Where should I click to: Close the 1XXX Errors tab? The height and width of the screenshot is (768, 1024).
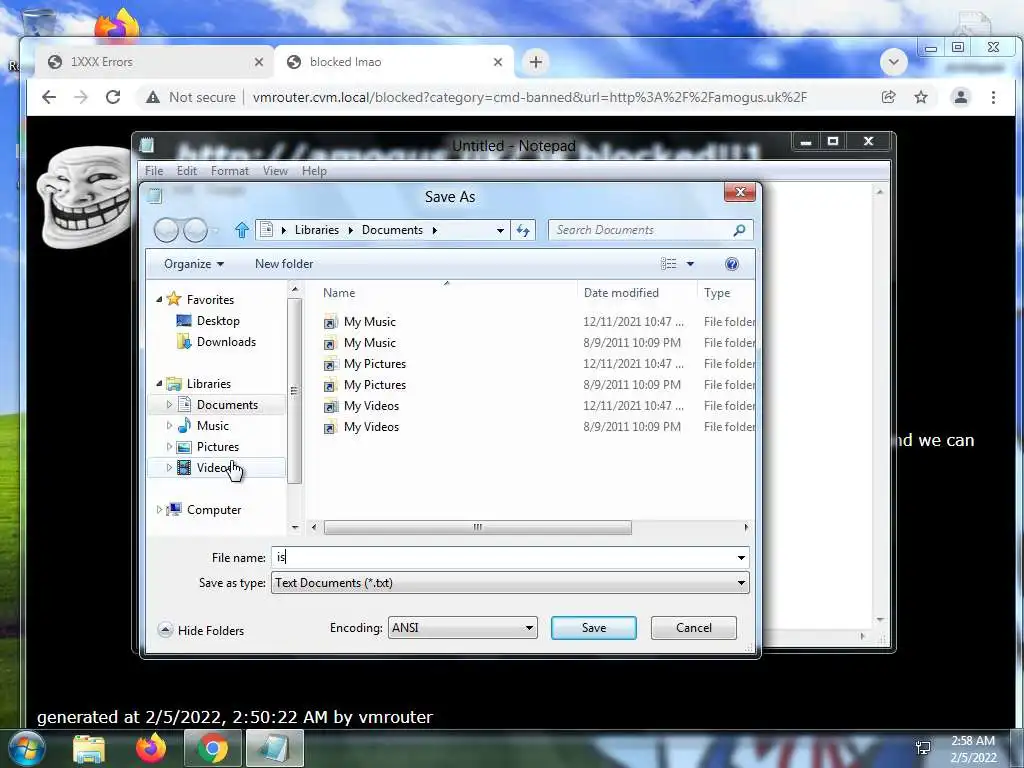[259, 62]
